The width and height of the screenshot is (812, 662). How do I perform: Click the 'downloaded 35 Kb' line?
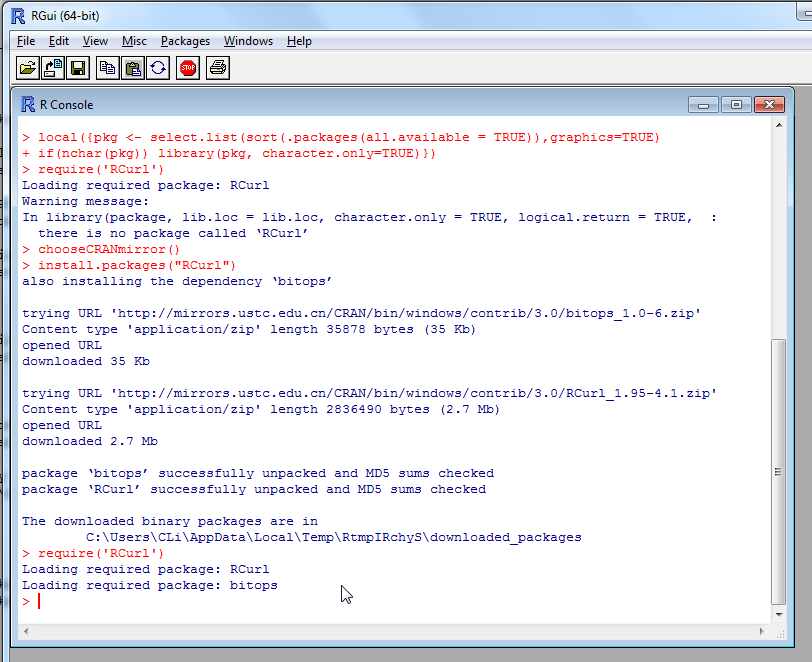(x=86, y=361)
